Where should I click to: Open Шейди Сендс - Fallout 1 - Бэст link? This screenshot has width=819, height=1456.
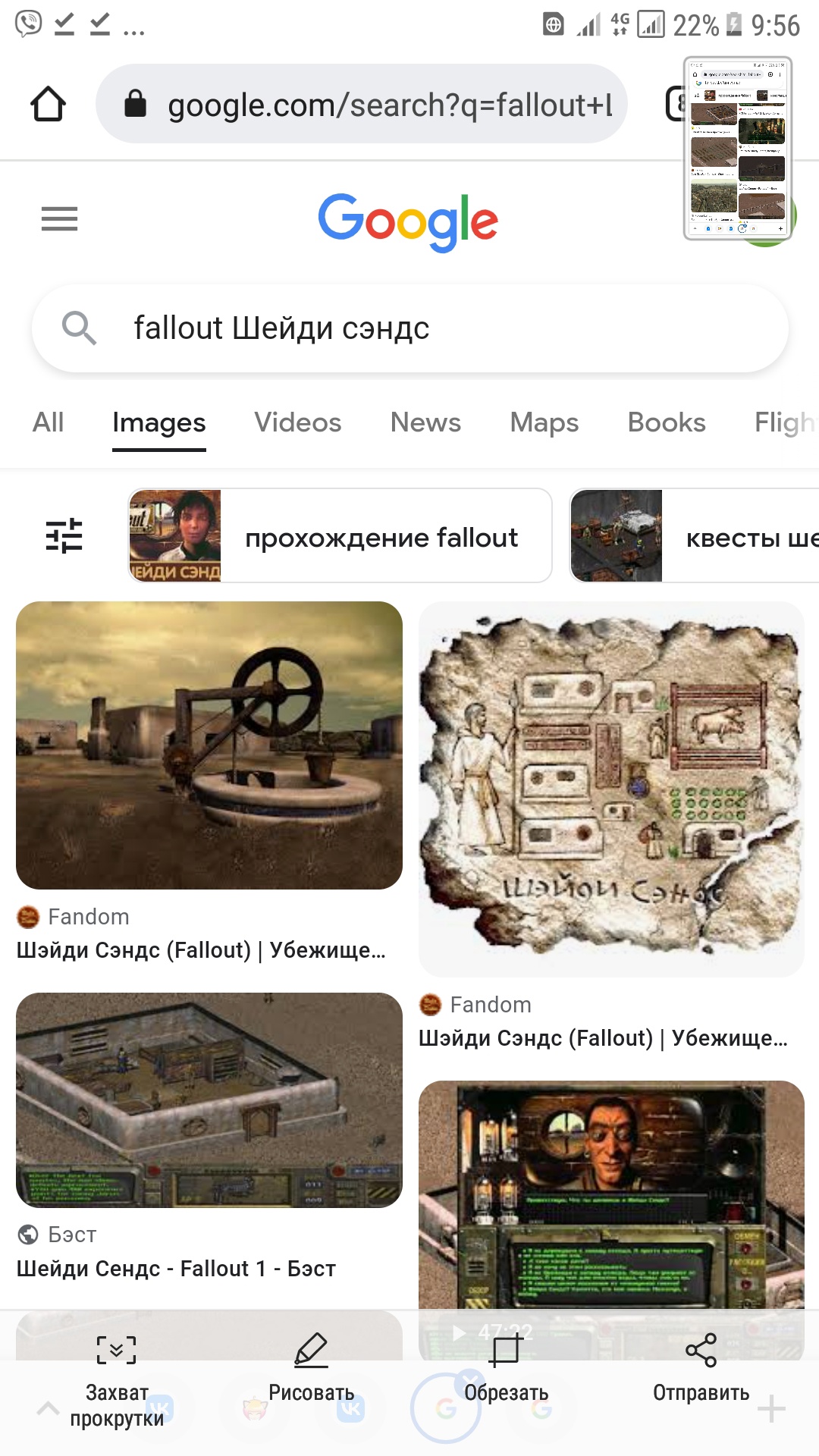click(176, 1268)
